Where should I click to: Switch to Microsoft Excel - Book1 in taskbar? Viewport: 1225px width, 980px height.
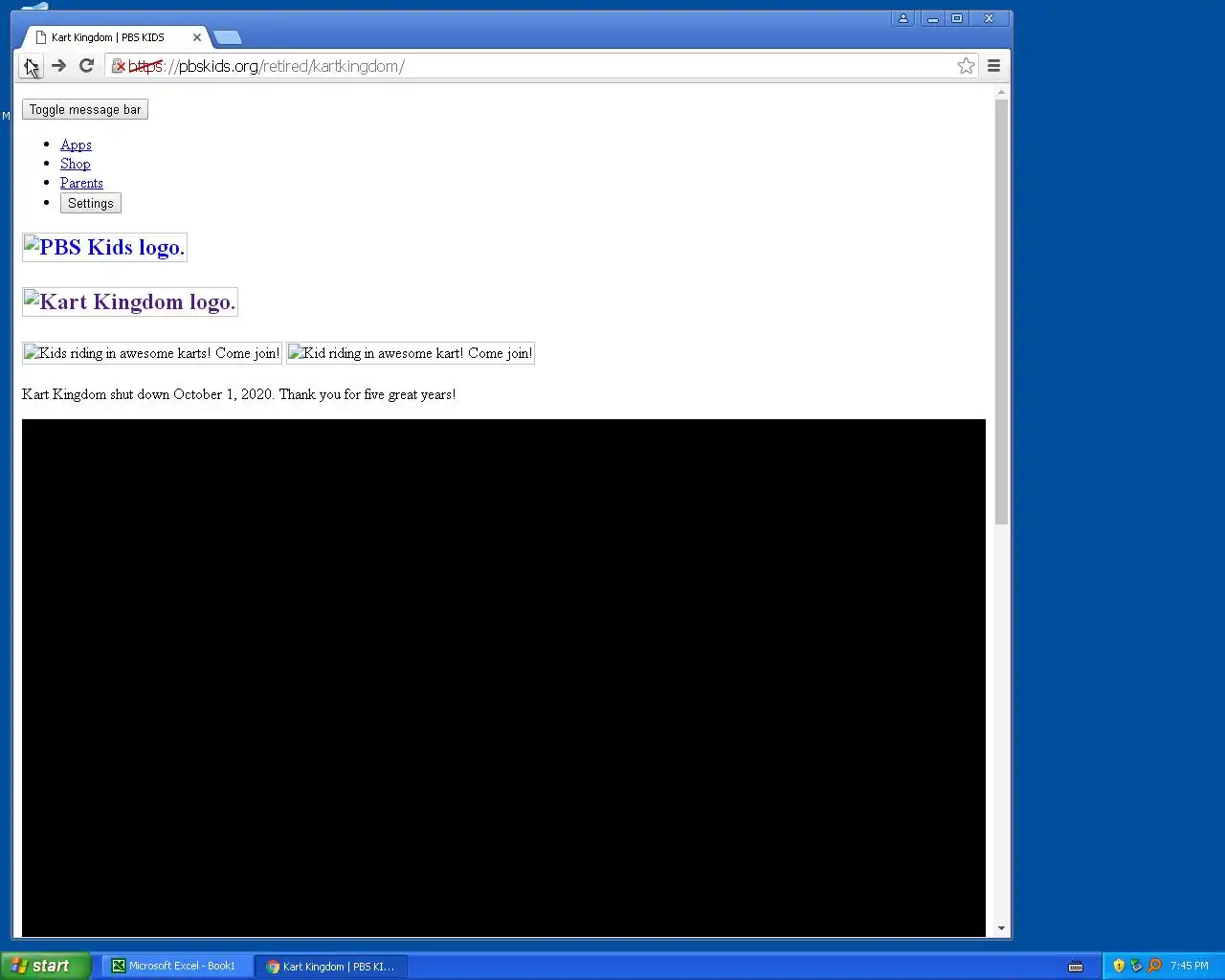[x=179, y=966]
